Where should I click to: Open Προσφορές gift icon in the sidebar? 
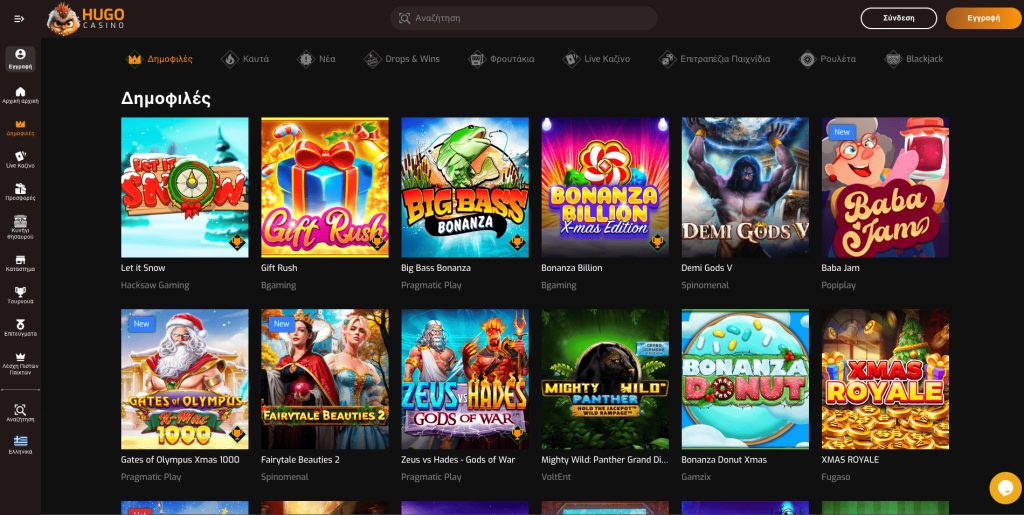click(x=20, y=191)
